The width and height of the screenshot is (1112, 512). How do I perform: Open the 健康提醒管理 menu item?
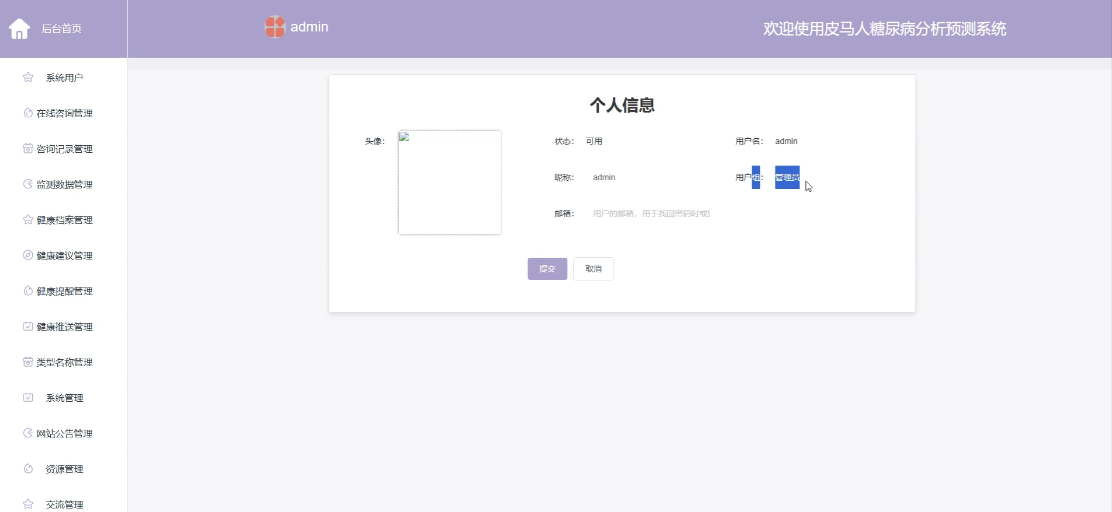click(x=64, y=291)
